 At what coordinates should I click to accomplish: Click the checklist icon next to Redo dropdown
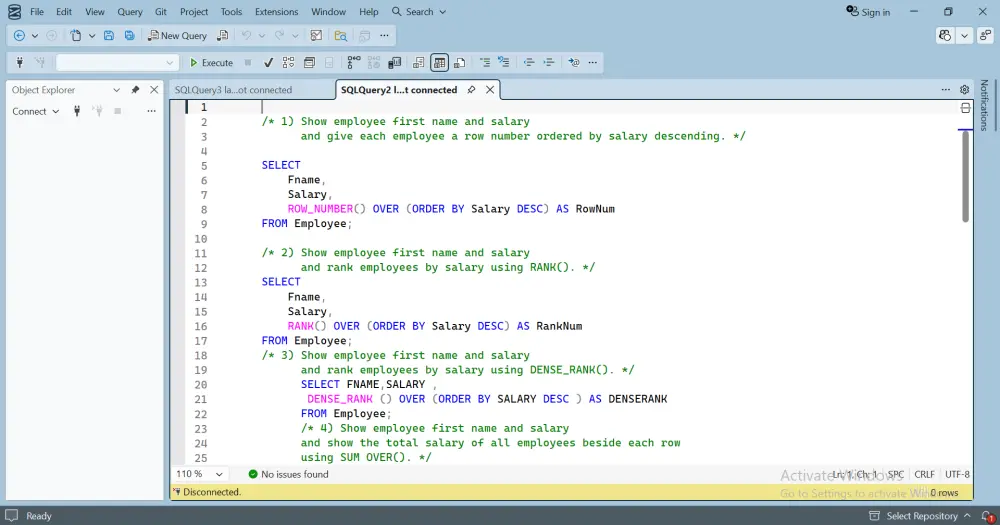(316, 36)
